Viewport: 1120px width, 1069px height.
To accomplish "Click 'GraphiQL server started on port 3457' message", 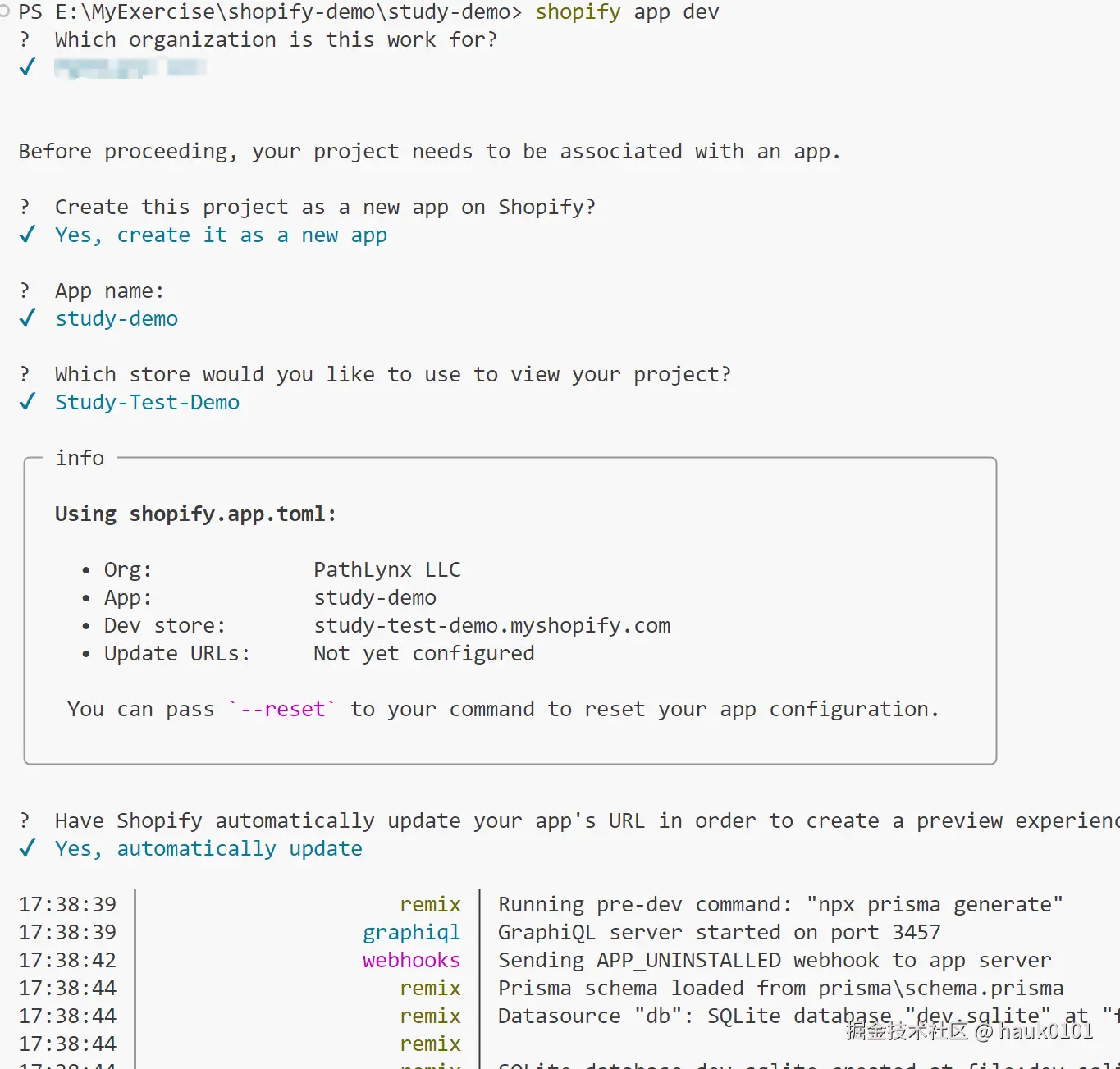I will click(x=719, y=933).
